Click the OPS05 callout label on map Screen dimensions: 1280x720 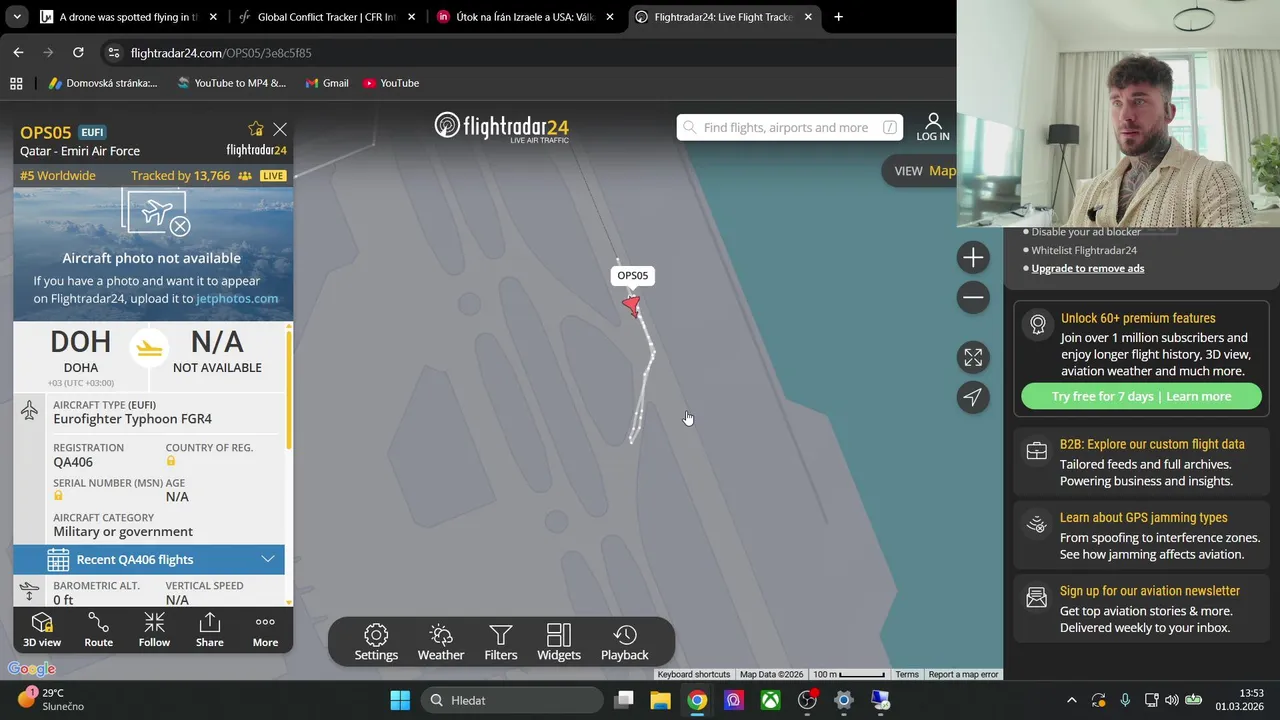[632, 276]
